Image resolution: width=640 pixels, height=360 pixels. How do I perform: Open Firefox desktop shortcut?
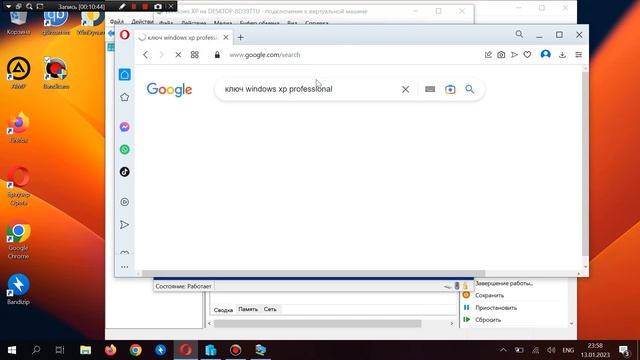18,127
